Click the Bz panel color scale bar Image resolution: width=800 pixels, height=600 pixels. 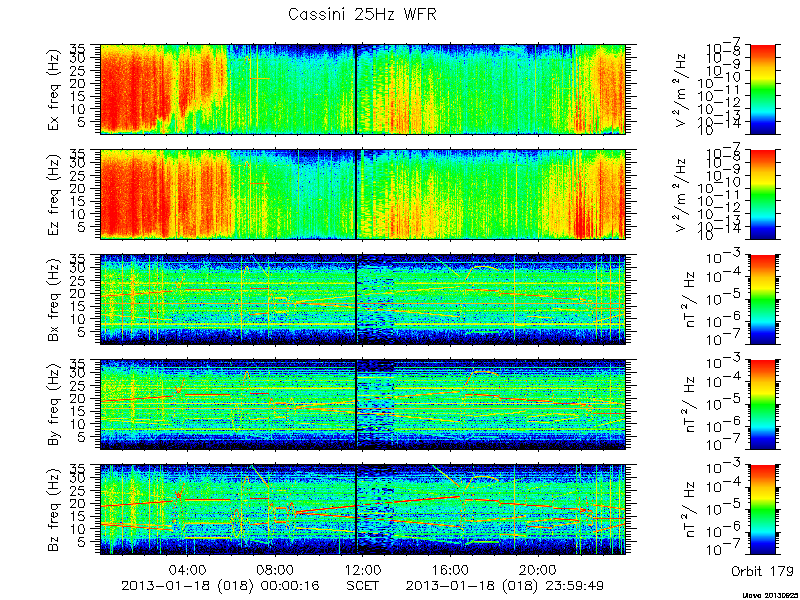click(x=763, y=510)
